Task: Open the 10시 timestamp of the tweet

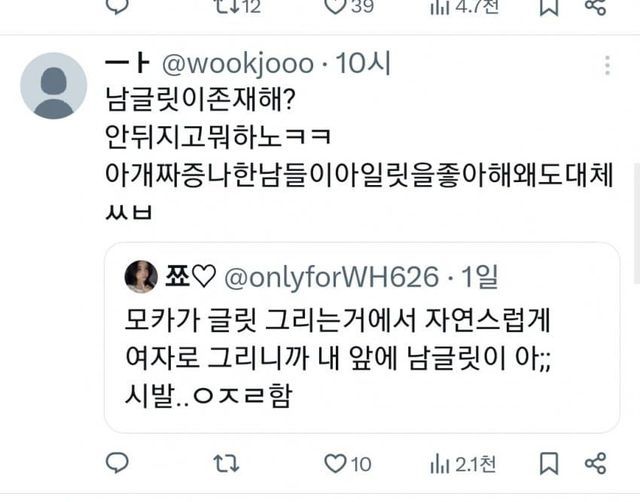Action: click(x=363, y=64)
